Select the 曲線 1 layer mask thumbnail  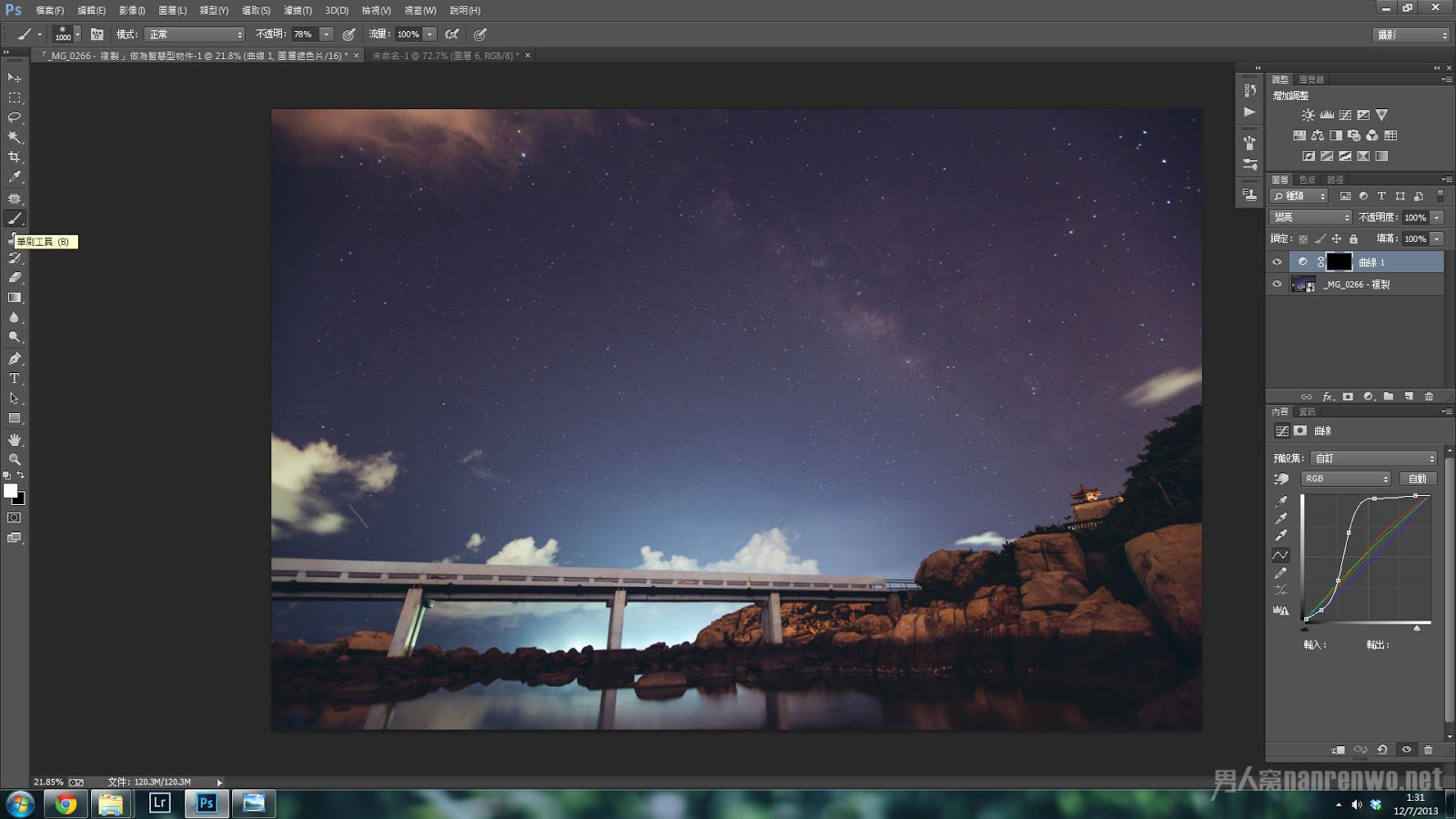point(1339,262)
